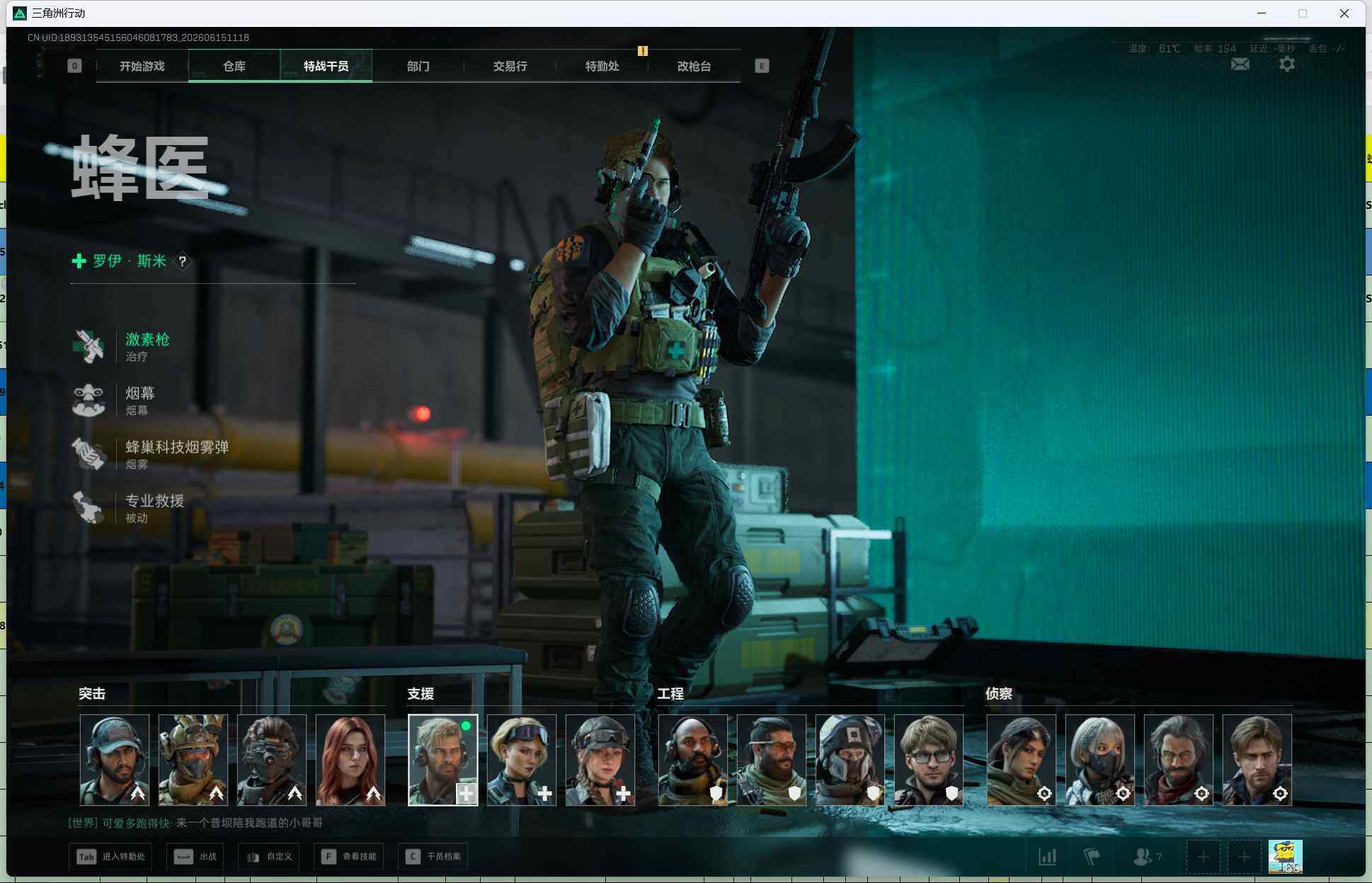Click the 三角洲行动 window title
Image resolution: width=1372 pixels, height=883 pixels.
point(58,13)
